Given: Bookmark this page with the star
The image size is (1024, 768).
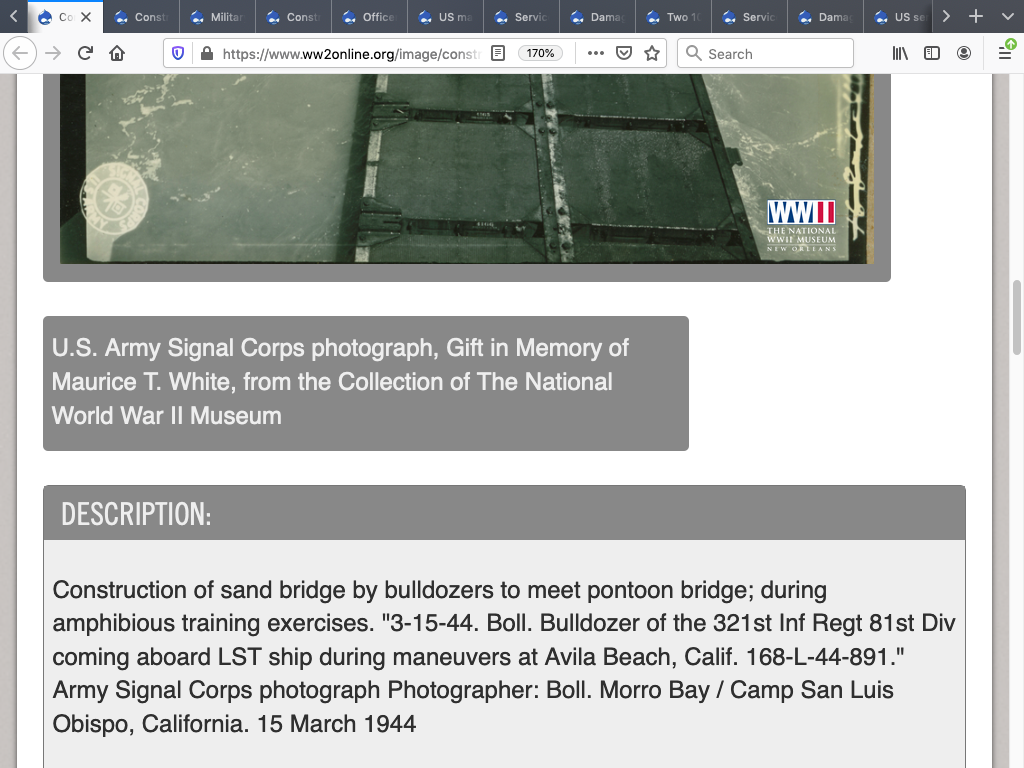Looking at the screenshot, I should tap(652, 54).
